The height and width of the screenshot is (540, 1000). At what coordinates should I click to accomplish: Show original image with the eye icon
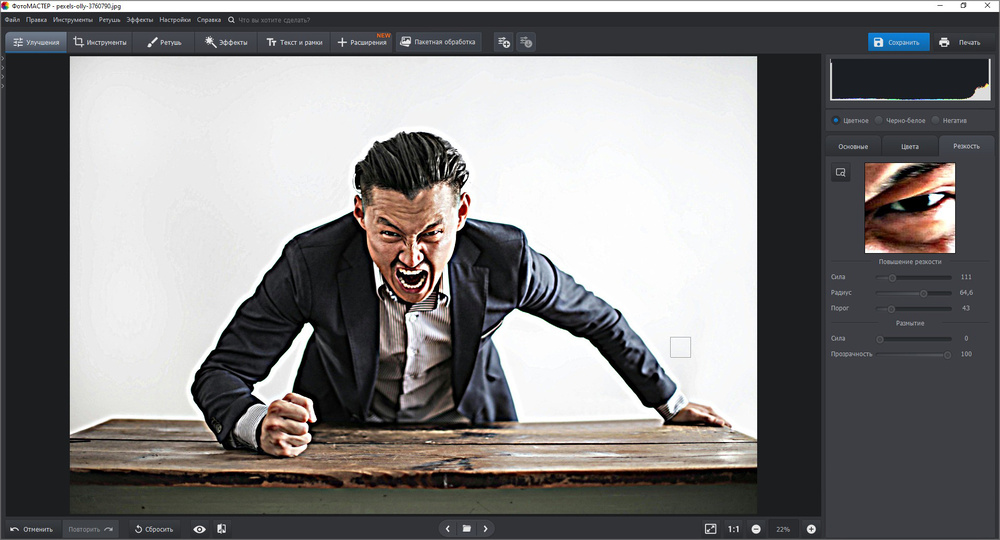tap(199, 529)
